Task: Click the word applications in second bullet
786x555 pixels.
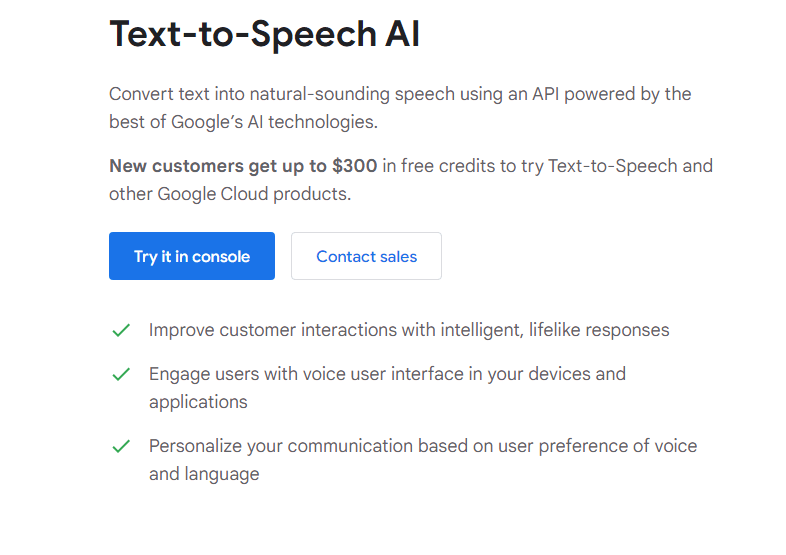Action: pyautogui.click(x=198, y=402)
